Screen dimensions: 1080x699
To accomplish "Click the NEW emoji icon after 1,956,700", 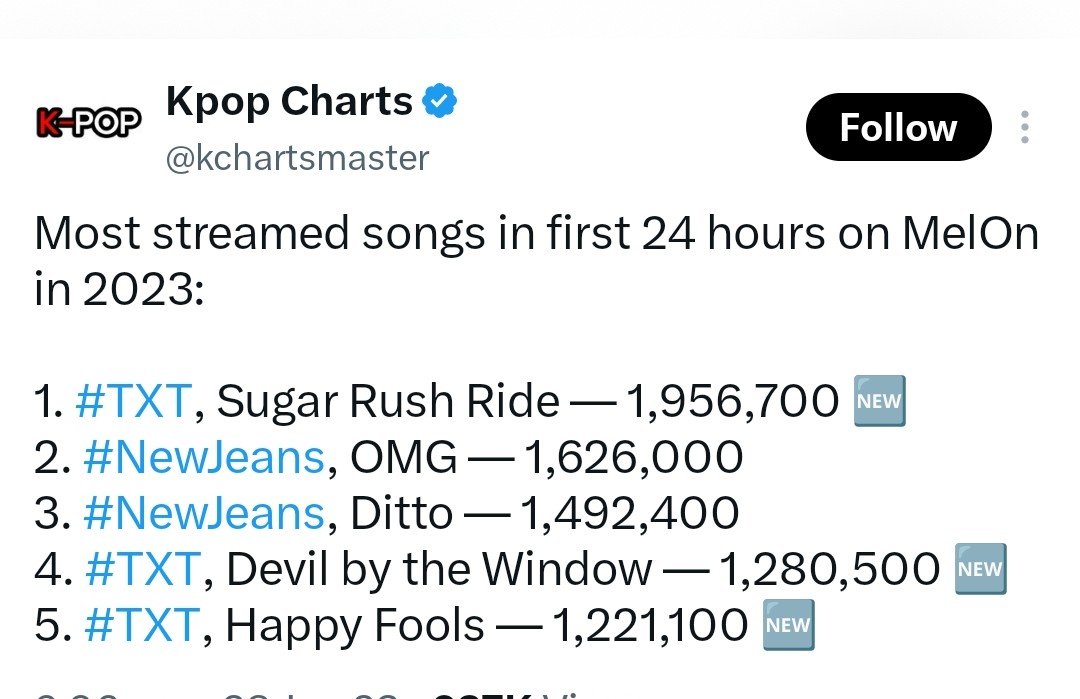I will point(880,401).
